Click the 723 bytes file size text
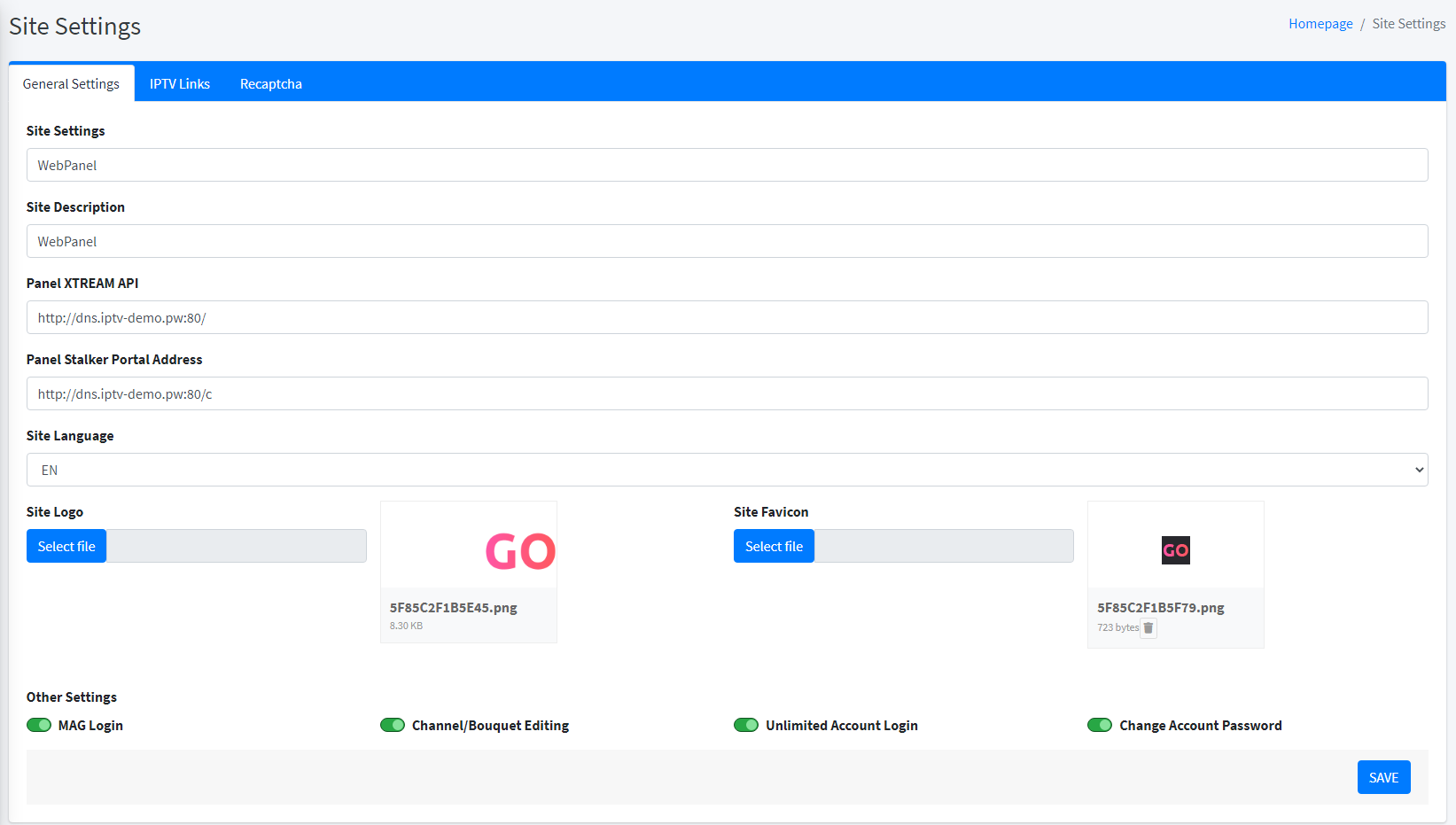The height and width of the screenshot is (825, 1456). (1118, 627)
